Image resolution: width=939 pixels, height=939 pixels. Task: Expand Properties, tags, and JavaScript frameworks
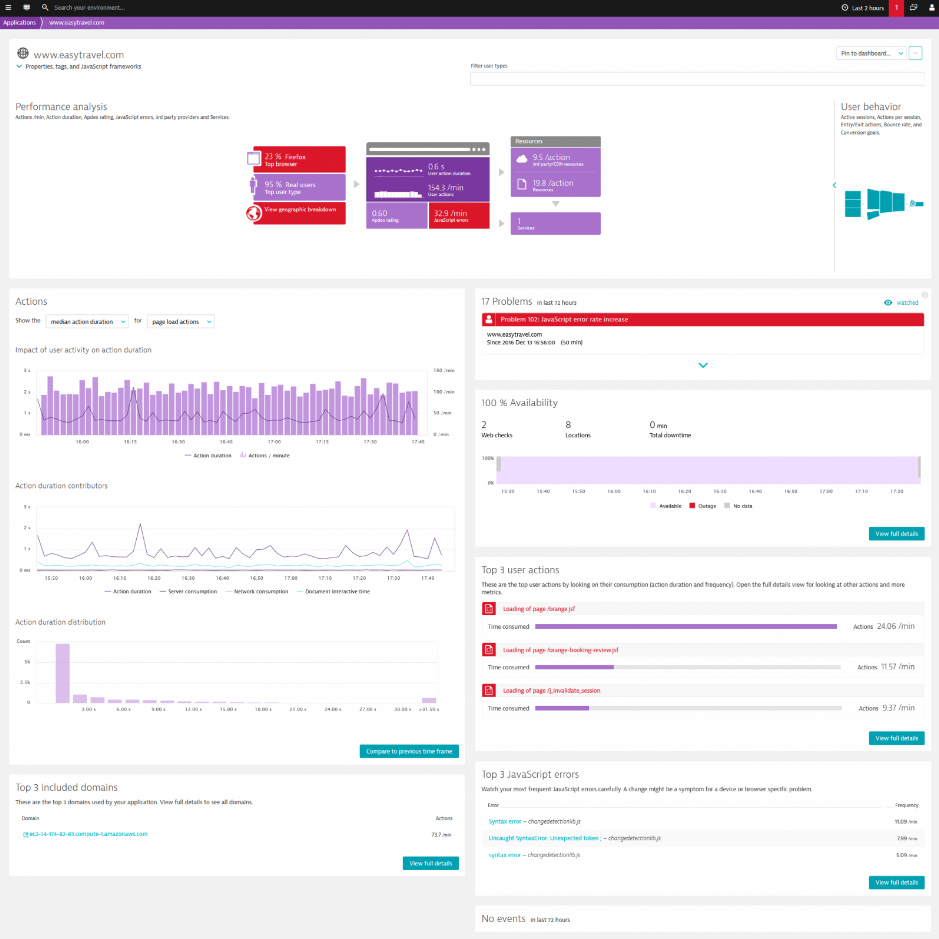pyautogui.click(x=78, y=66)
